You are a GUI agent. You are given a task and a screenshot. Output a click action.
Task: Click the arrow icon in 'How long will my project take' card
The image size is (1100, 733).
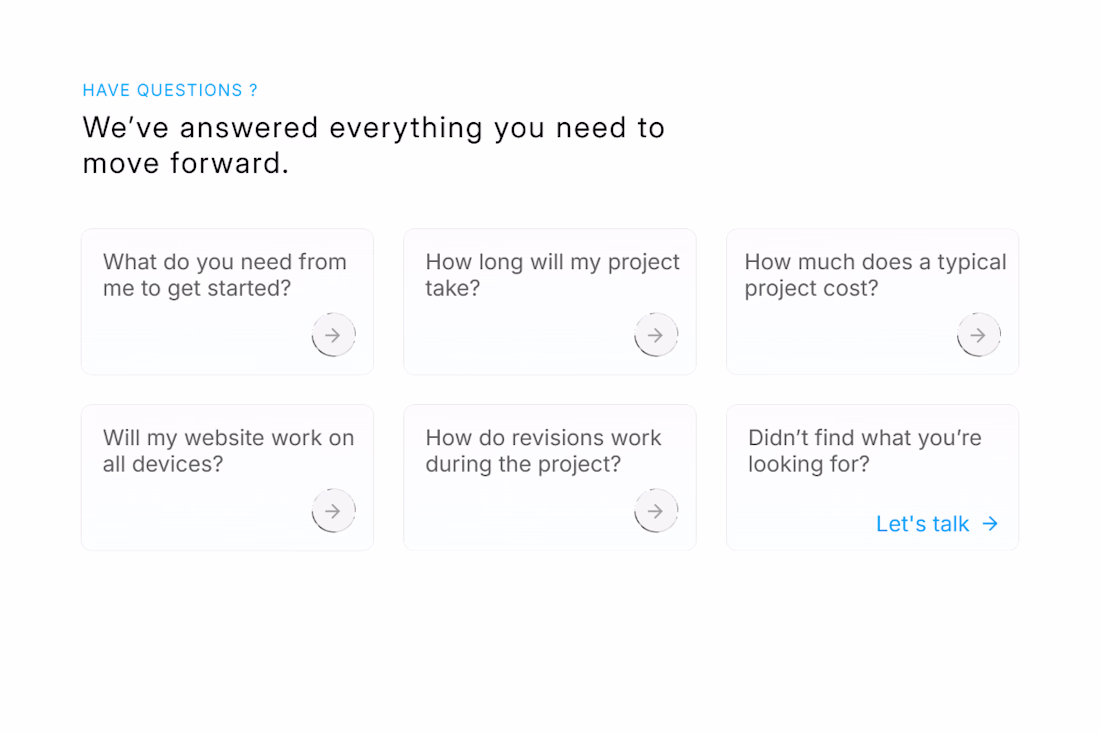pos(656,335)
